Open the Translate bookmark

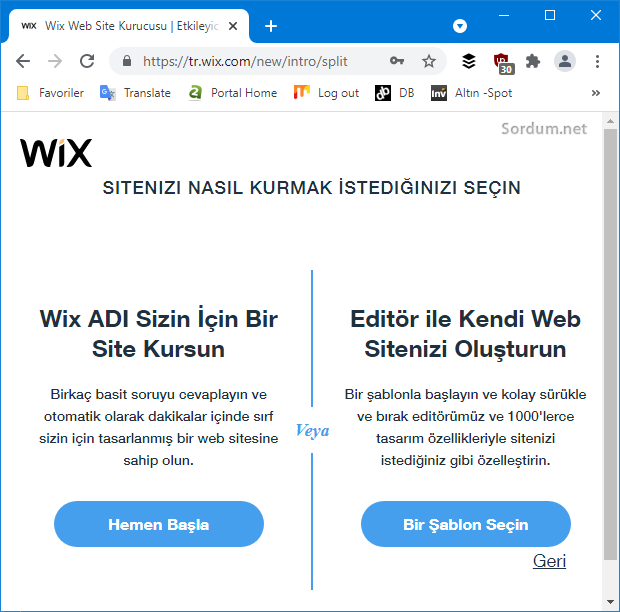click(135, 93)
